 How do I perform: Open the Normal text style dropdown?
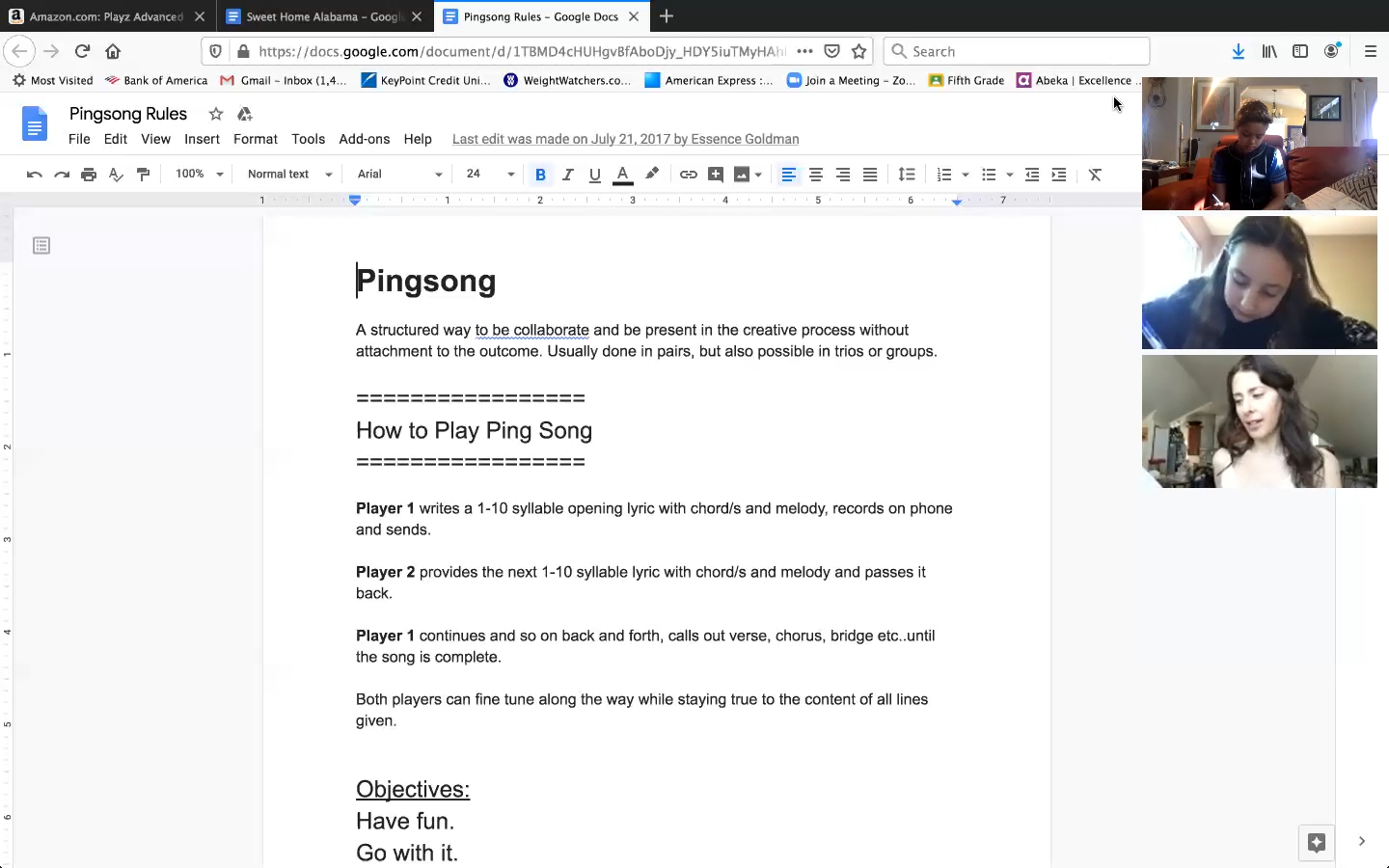point(289,175)
